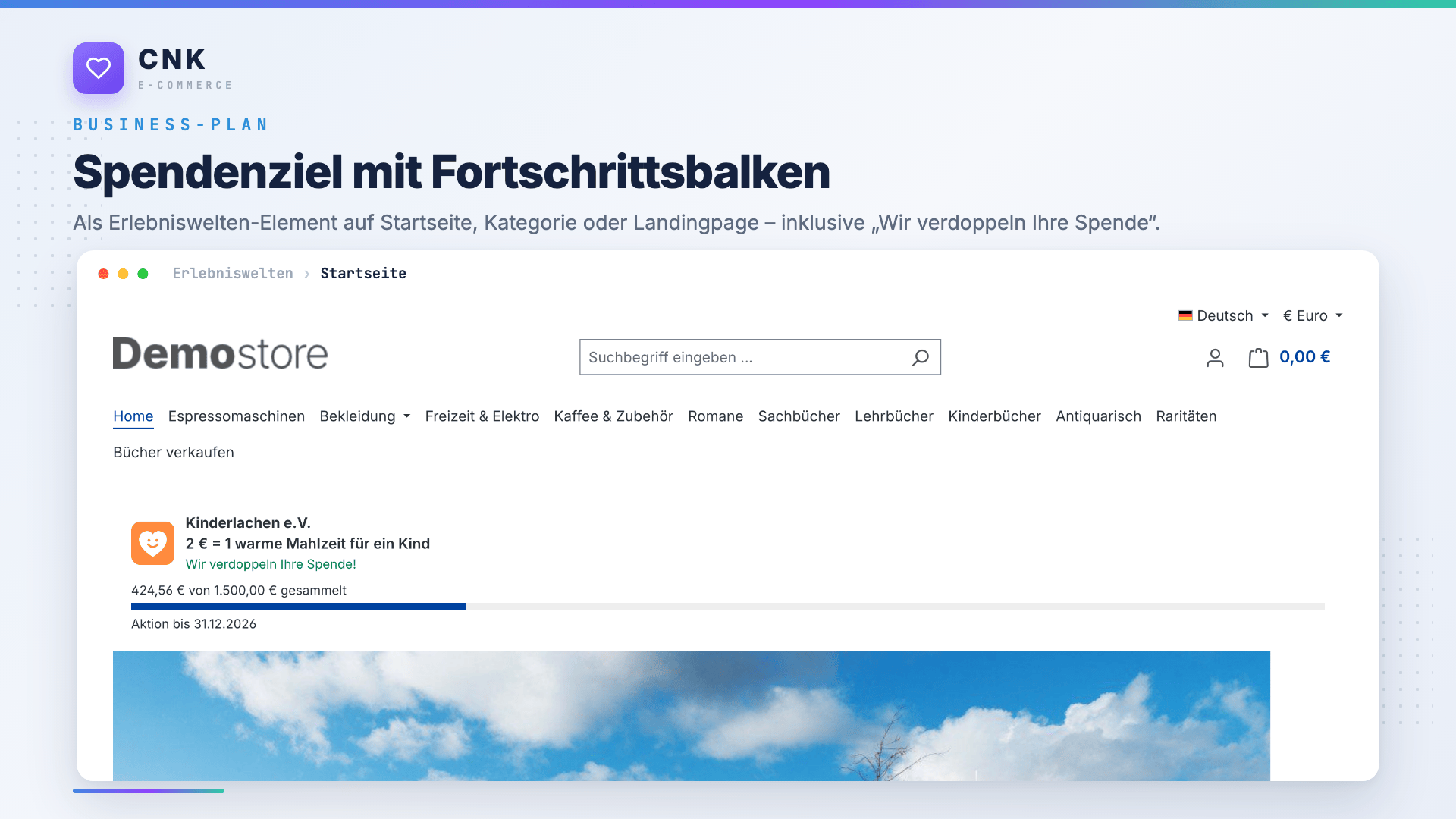Open the Euro currency dropdown
The height and width of the screenshot is (819, 1456).
[1313, 315]
